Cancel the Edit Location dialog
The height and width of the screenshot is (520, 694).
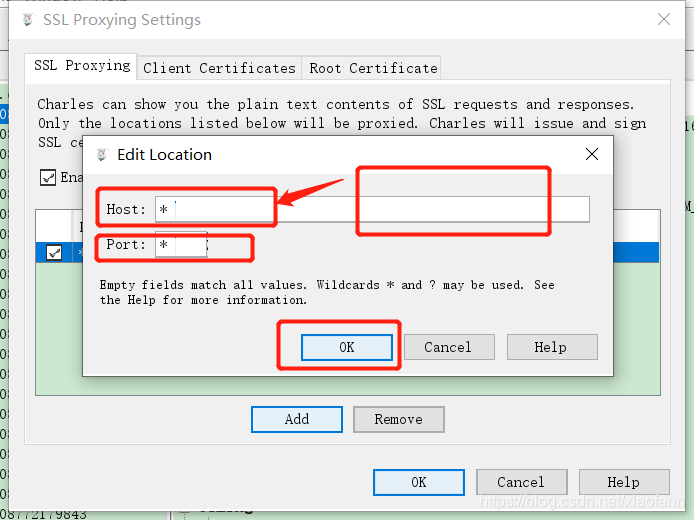point(449,347)
